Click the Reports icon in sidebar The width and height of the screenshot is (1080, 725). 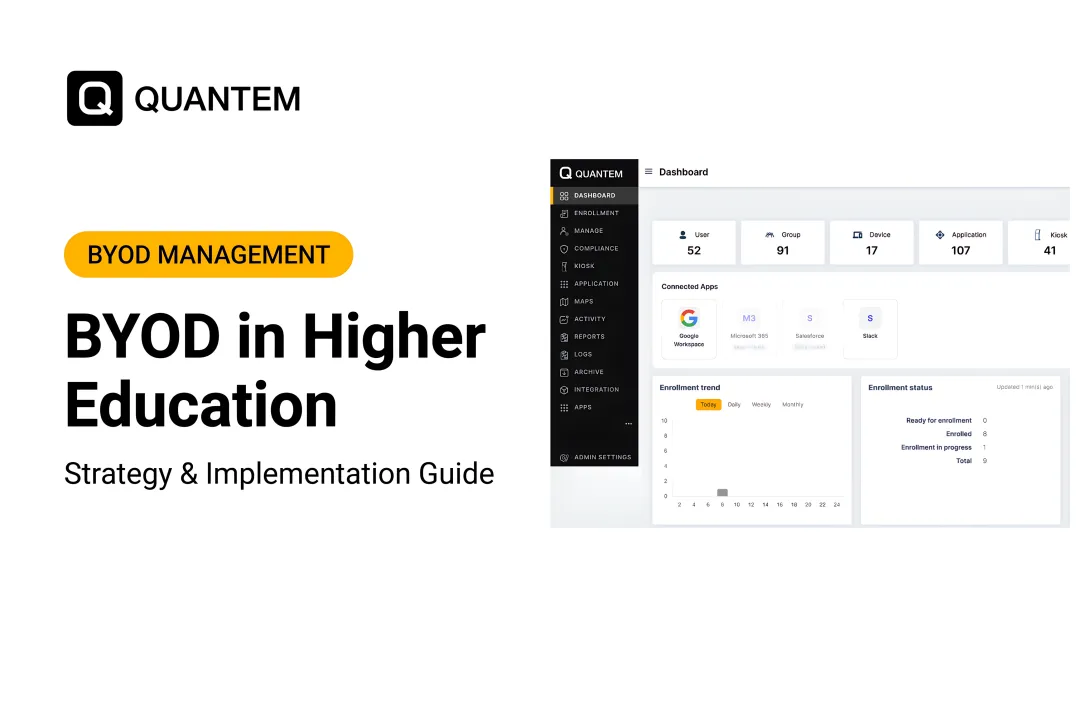click(564, 337)
